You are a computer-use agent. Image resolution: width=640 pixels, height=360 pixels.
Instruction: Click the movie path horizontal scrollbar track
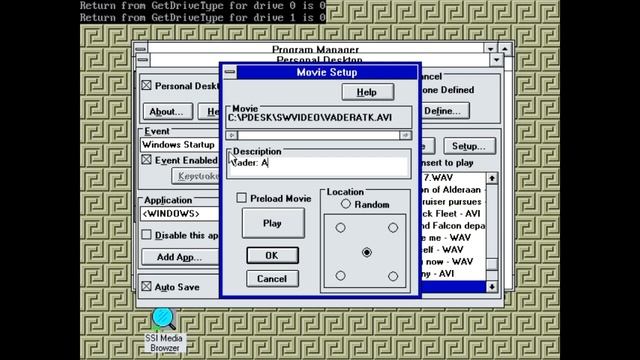[x=319, y=135]
